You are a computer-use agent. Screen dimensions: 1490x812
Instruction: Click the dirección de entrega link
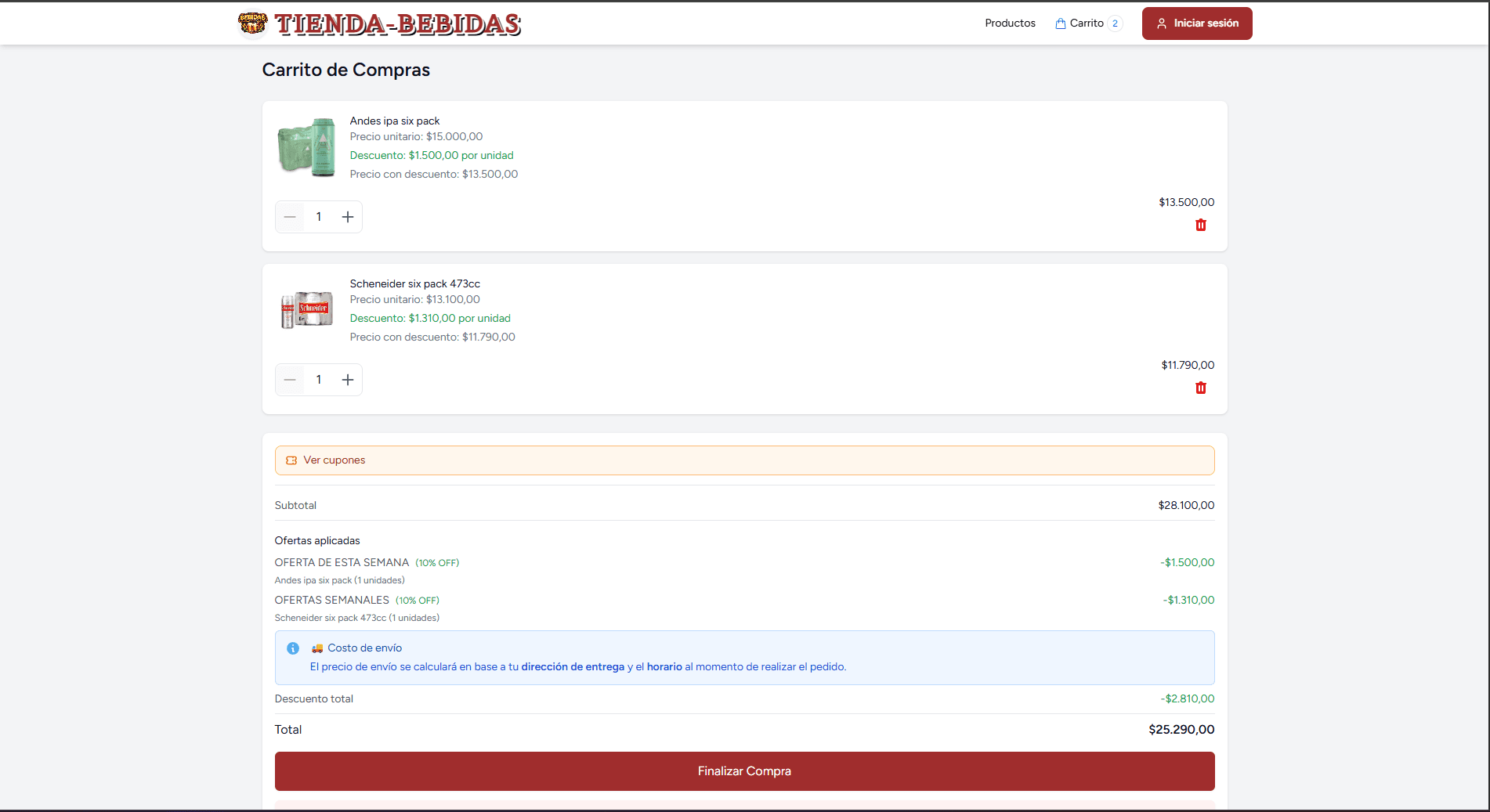572,666
